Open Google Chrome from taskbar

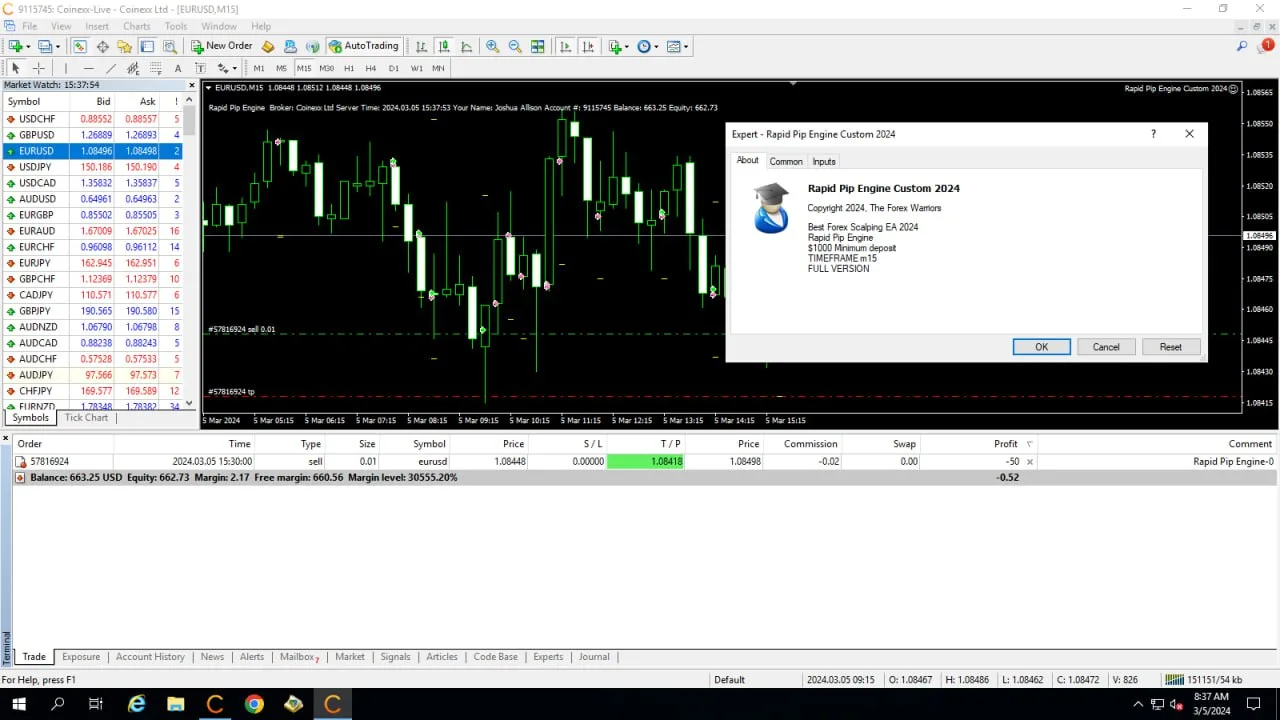[254, 704]
